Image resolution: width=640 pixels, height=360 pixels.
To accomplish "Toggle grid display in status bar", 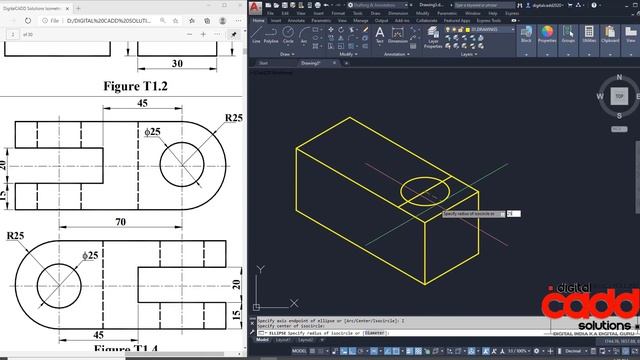I will coord(313,351).
